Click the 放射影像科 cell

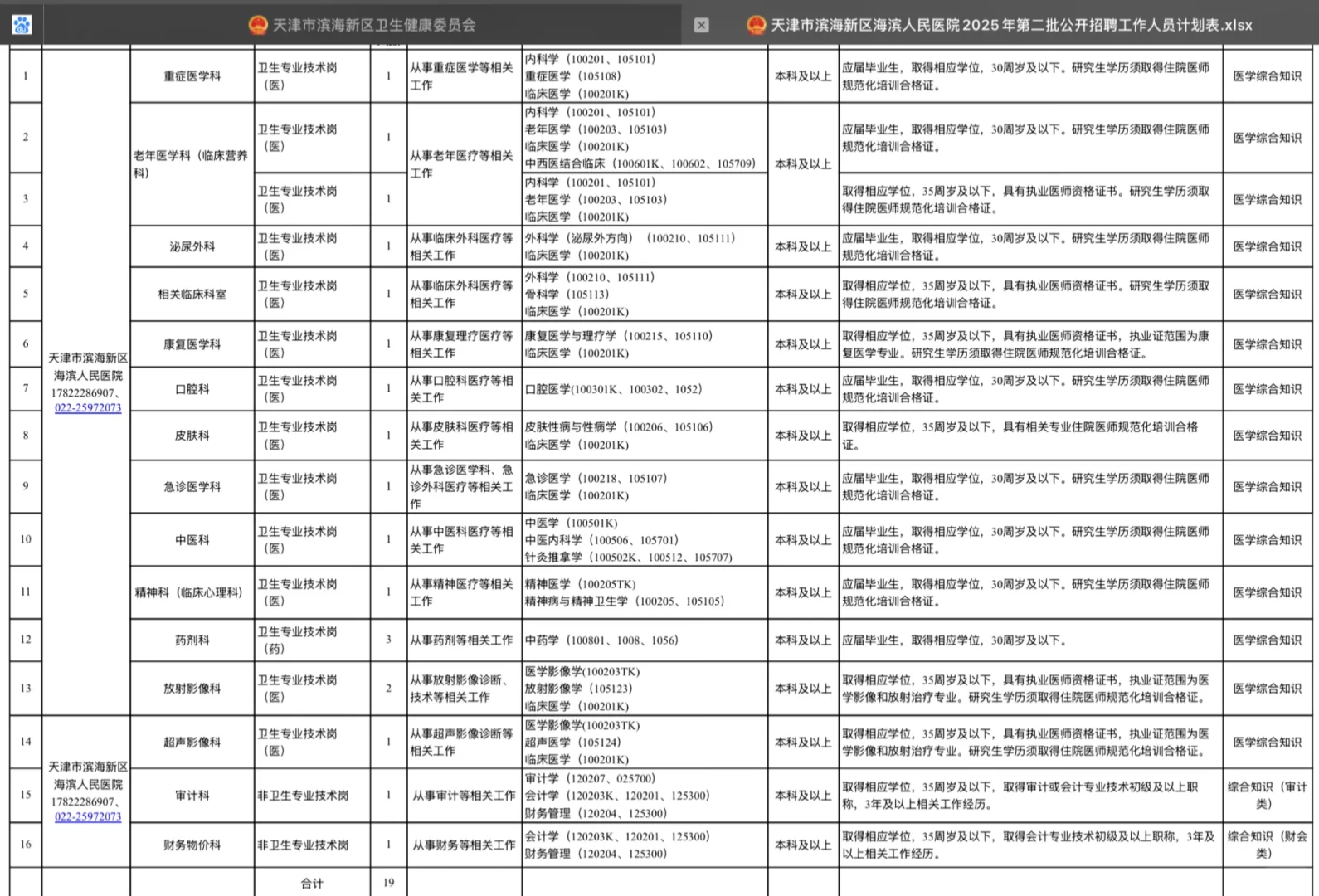point(192,689)
